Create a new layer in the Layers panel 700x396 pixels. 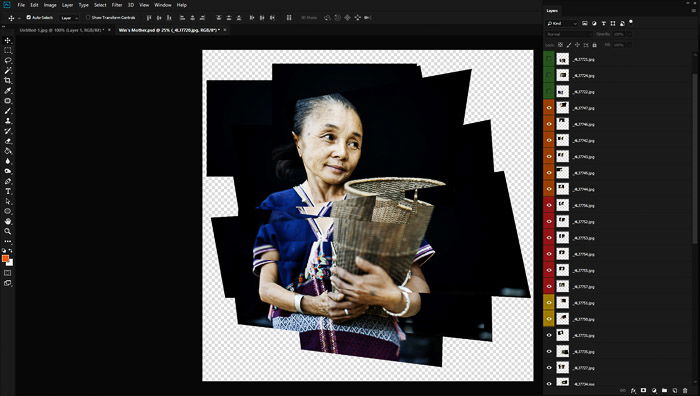(675, 391)
